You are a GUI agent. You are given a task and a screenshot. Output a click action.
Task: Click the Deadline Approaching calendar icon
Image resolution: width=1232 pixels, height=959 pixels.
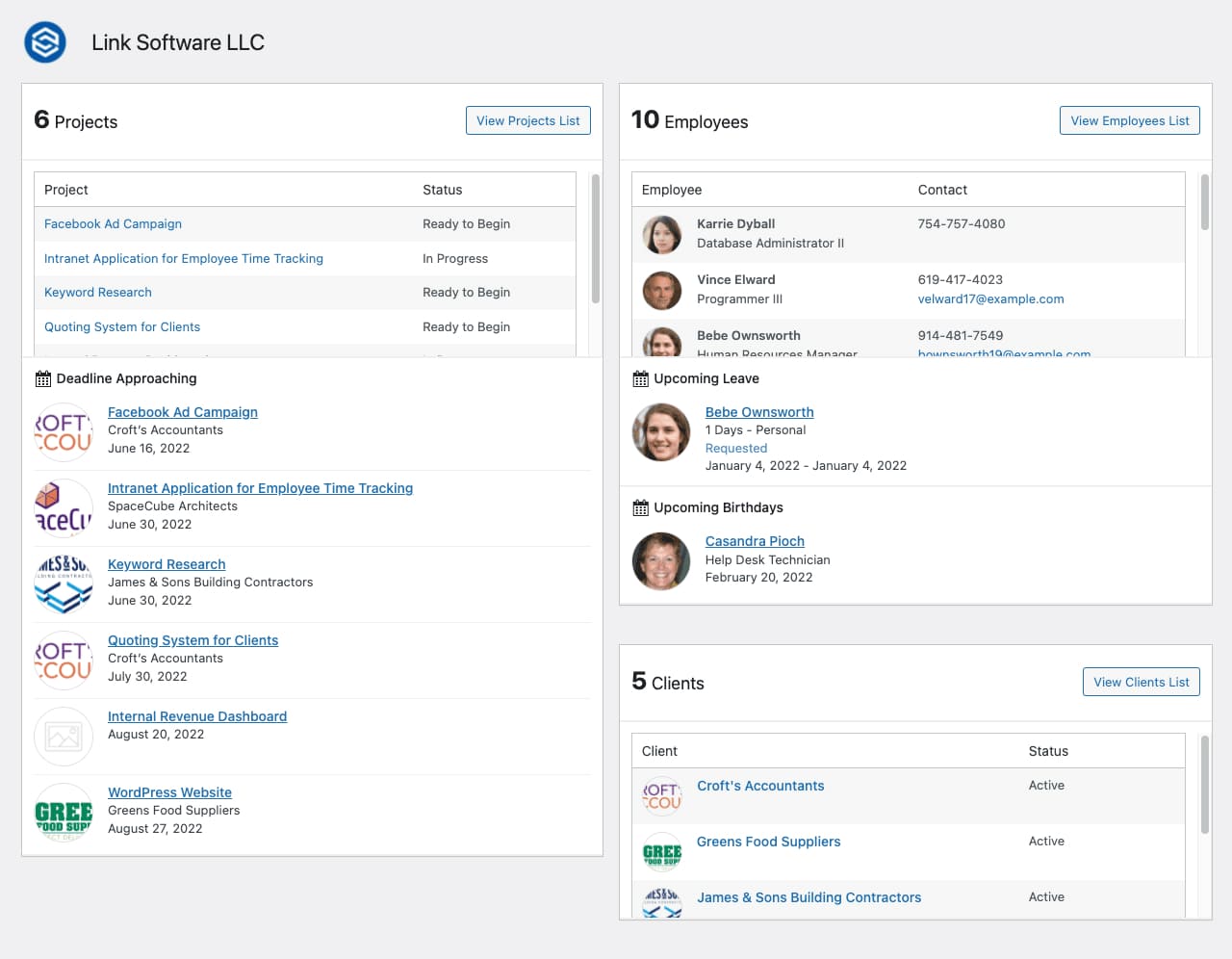43,379
